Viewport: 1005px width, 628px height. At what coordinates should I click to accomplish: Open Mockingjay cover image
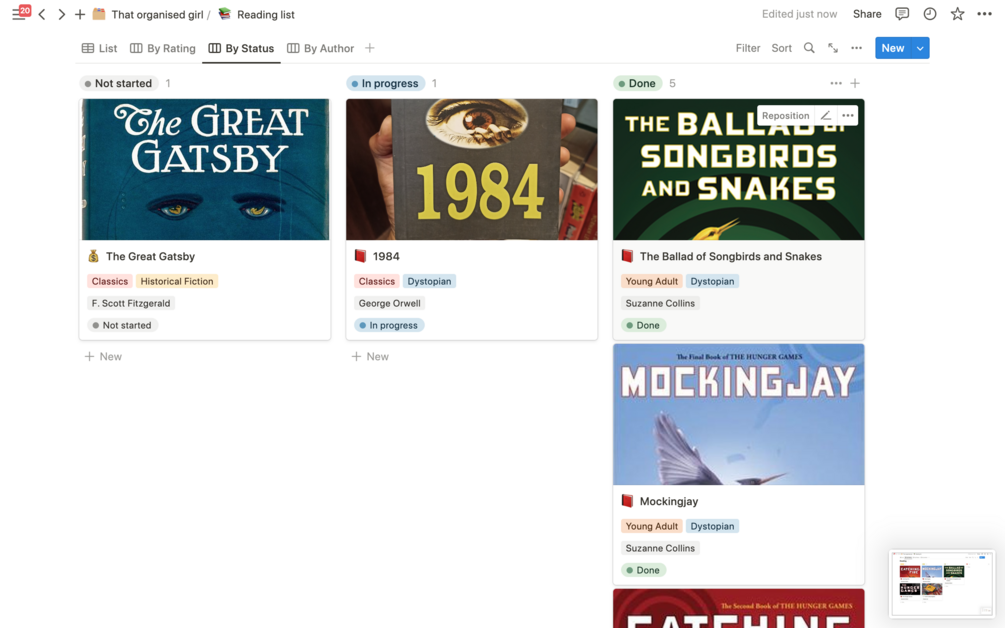(738, 414)
